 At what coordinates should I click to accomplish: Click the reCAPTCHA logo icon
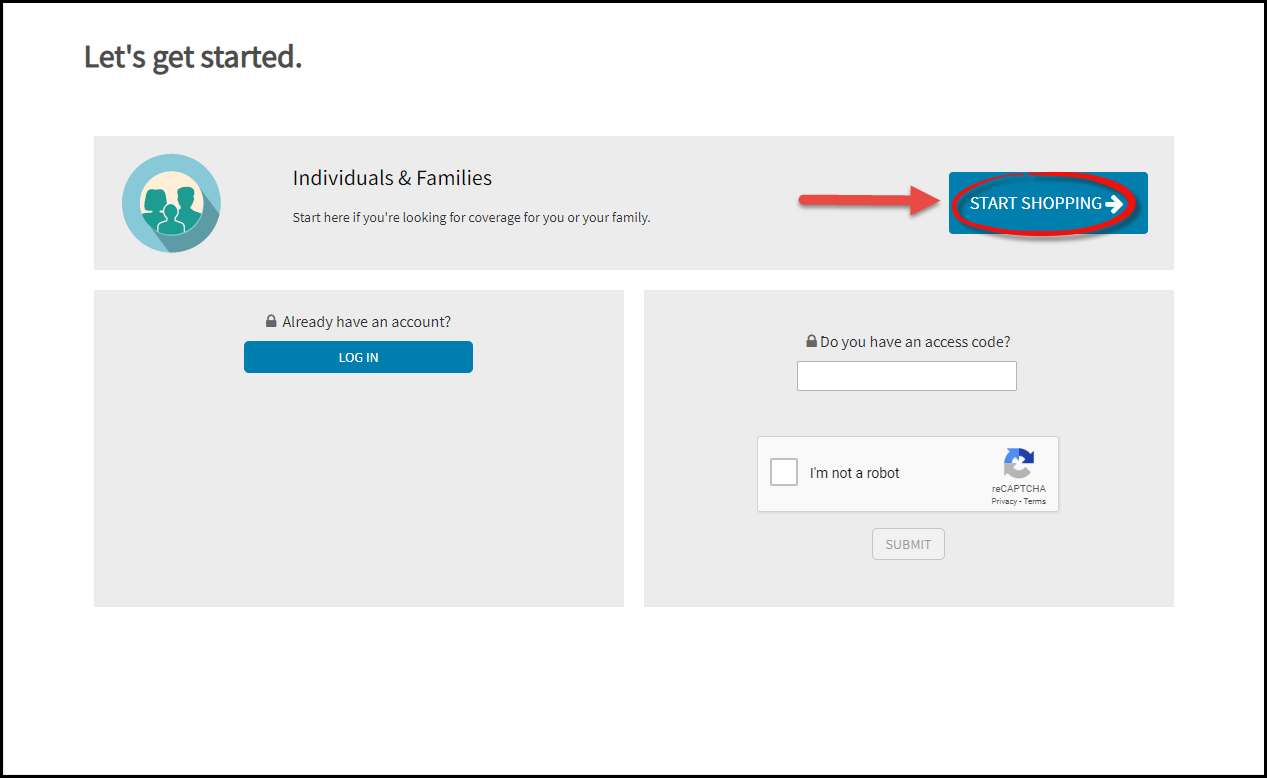point(1018,463)
